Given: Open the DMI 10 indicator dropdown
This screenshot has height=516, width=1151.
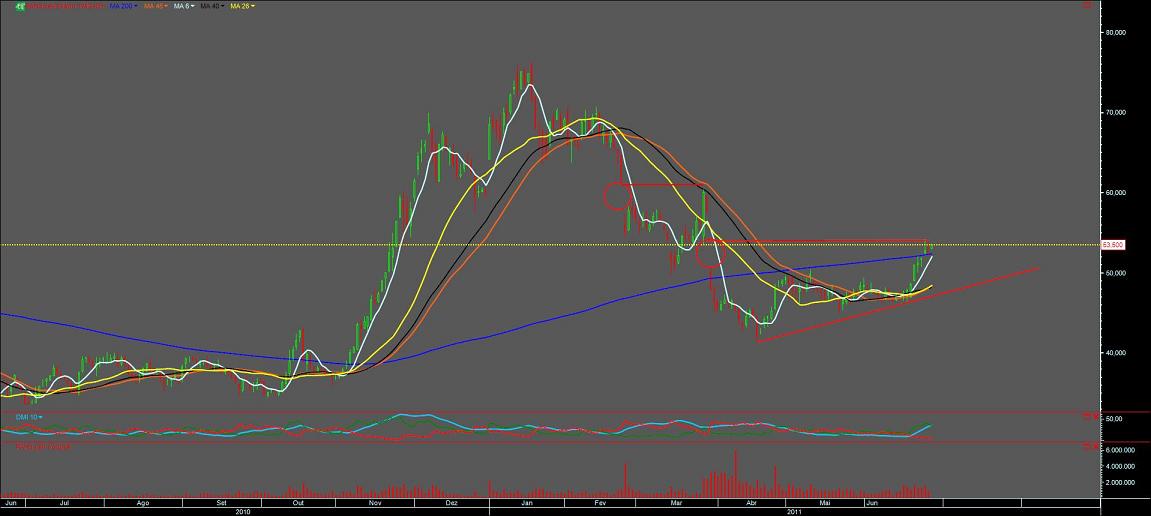Looking at the screenshot, I should (x=29, y=417).
